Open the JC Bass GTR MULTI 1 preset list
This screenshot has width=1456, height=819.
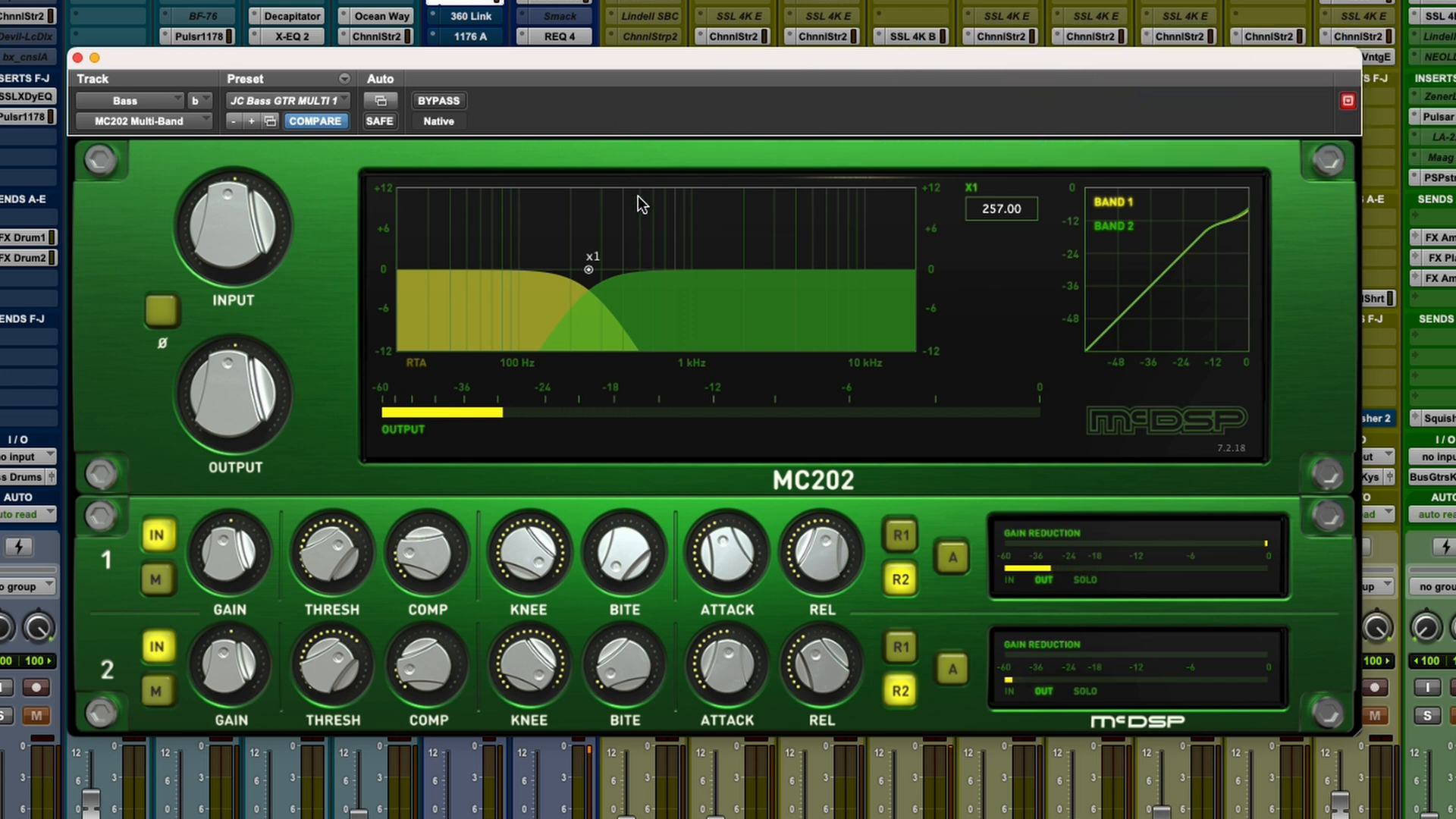click(x=288, y=101)
